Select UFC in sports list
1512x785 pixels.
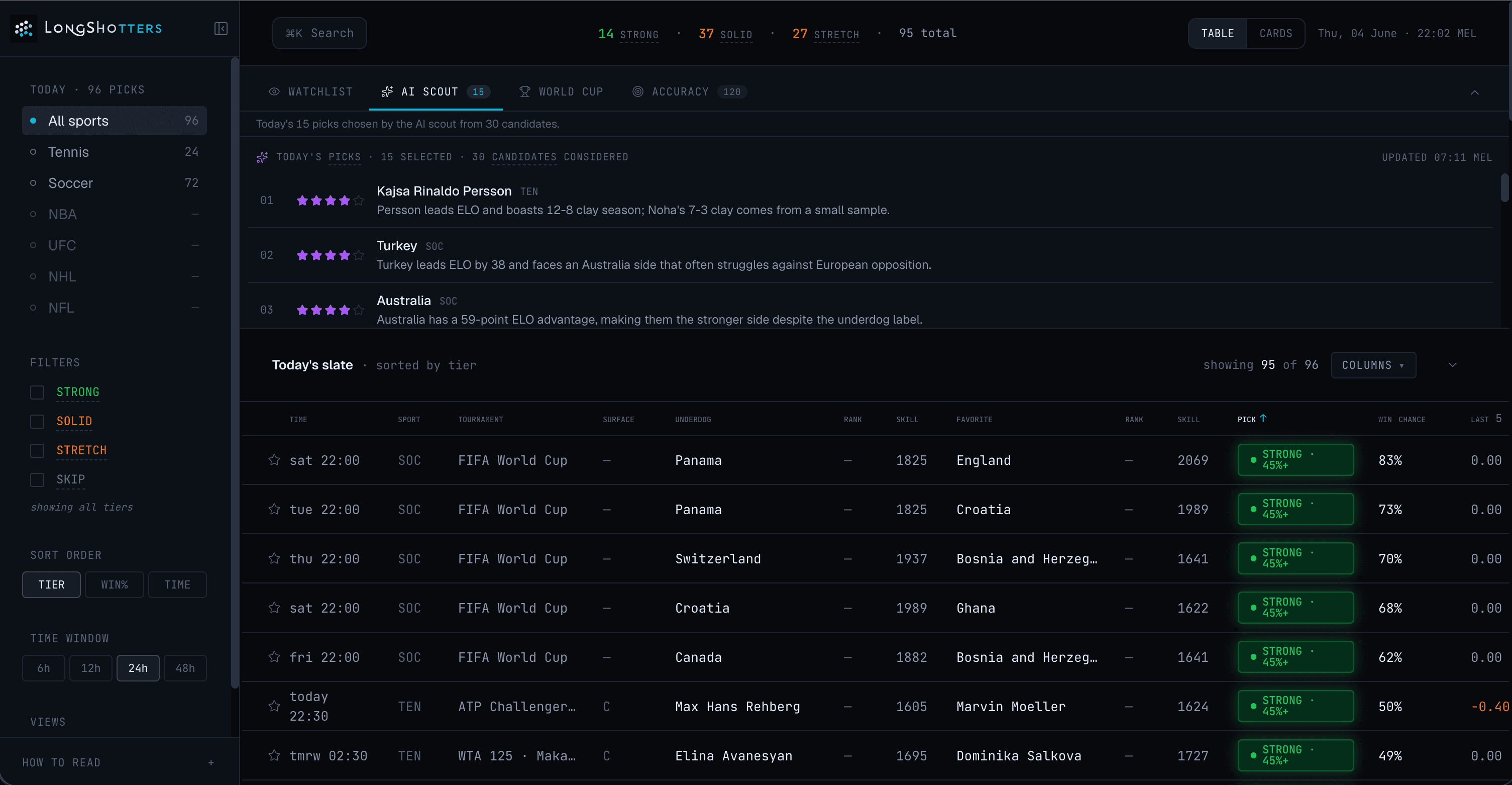pyautogui.click(x=115, y=245)
